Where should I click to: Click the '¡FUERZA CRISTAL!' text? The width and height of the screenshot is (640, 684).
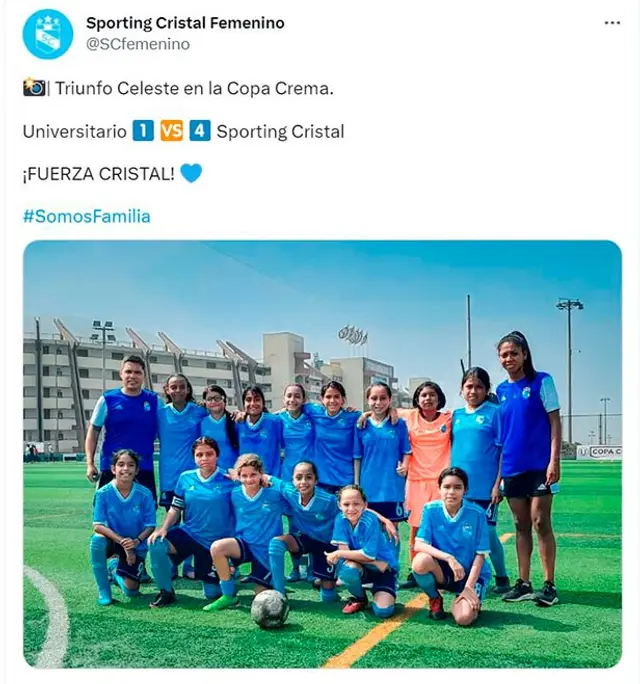point(98,173)
